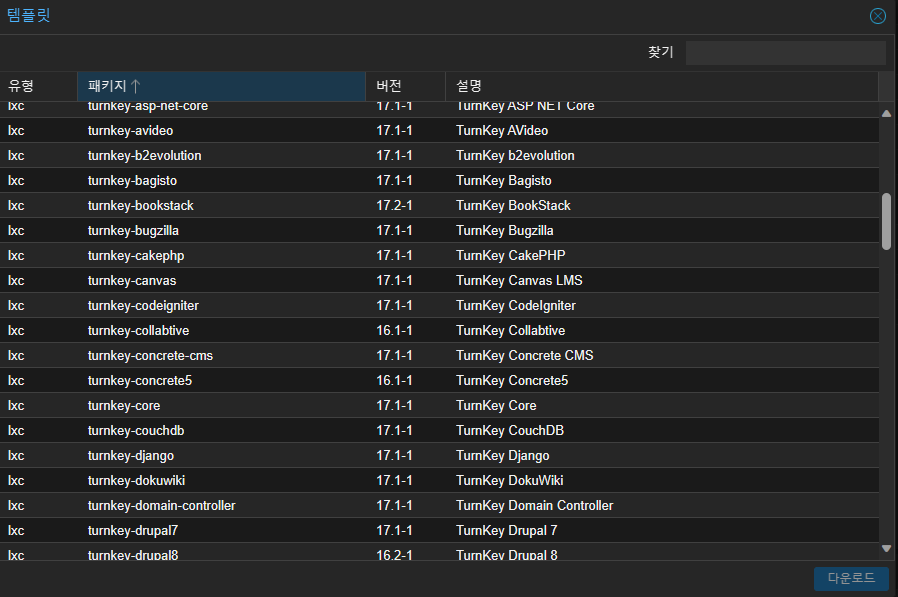898x597 pixels.
Task: Click lxc type in turnkey-django row
Action: pos(16,456)
